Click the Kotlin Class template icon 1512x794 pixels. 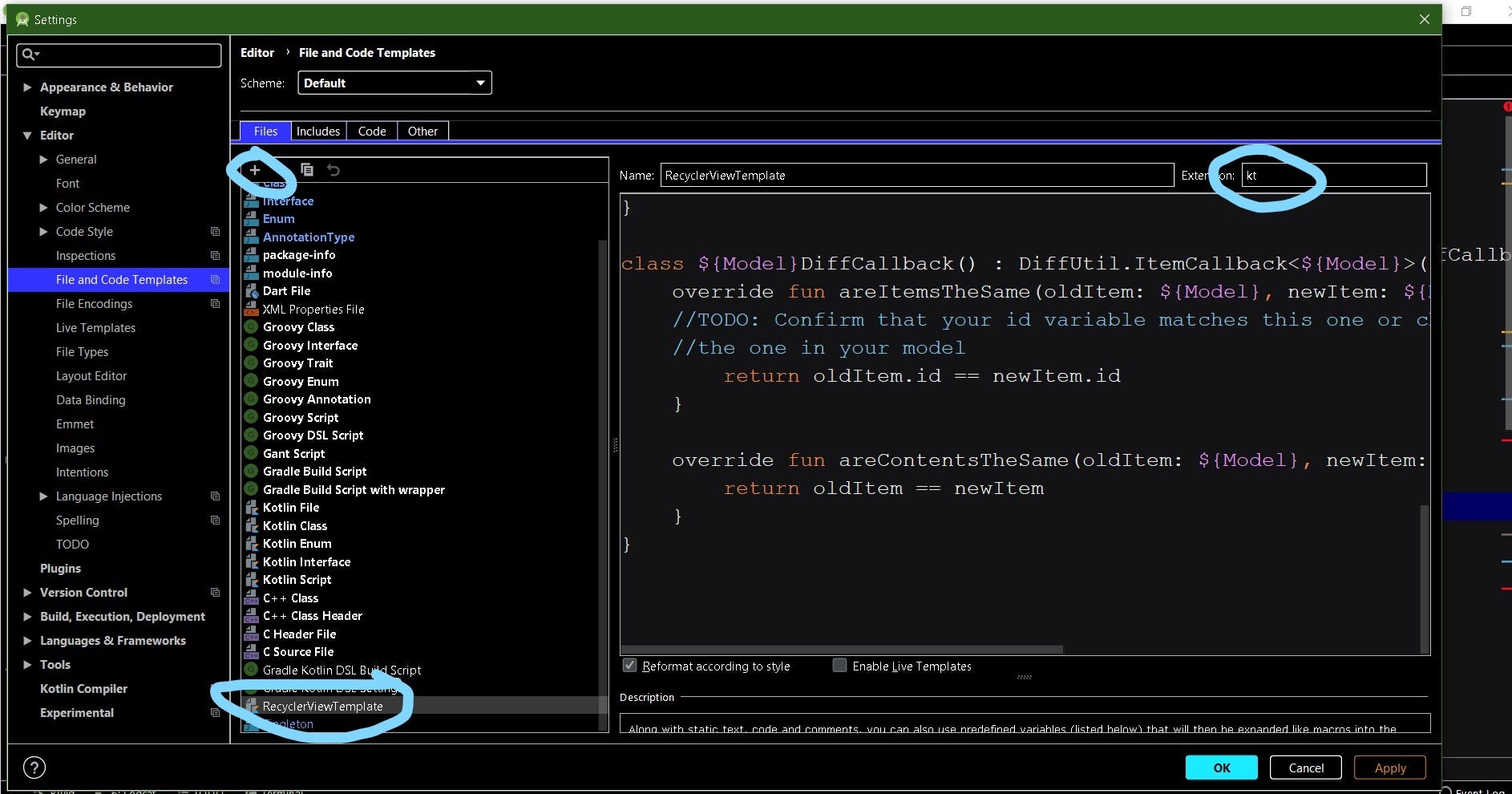coord(251,526)
